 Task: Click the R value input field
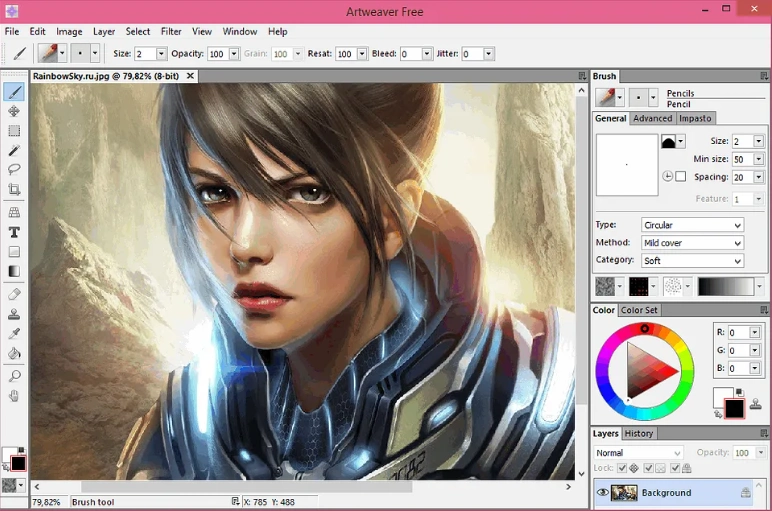click(739, 333)
